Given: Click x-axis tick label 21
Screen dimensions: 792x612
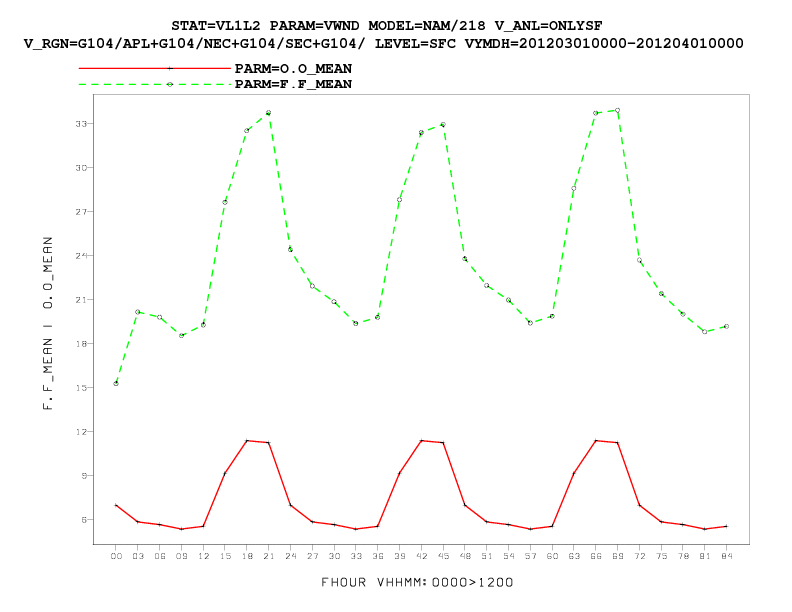Looking at the screenshot, I should coord(269,556).
